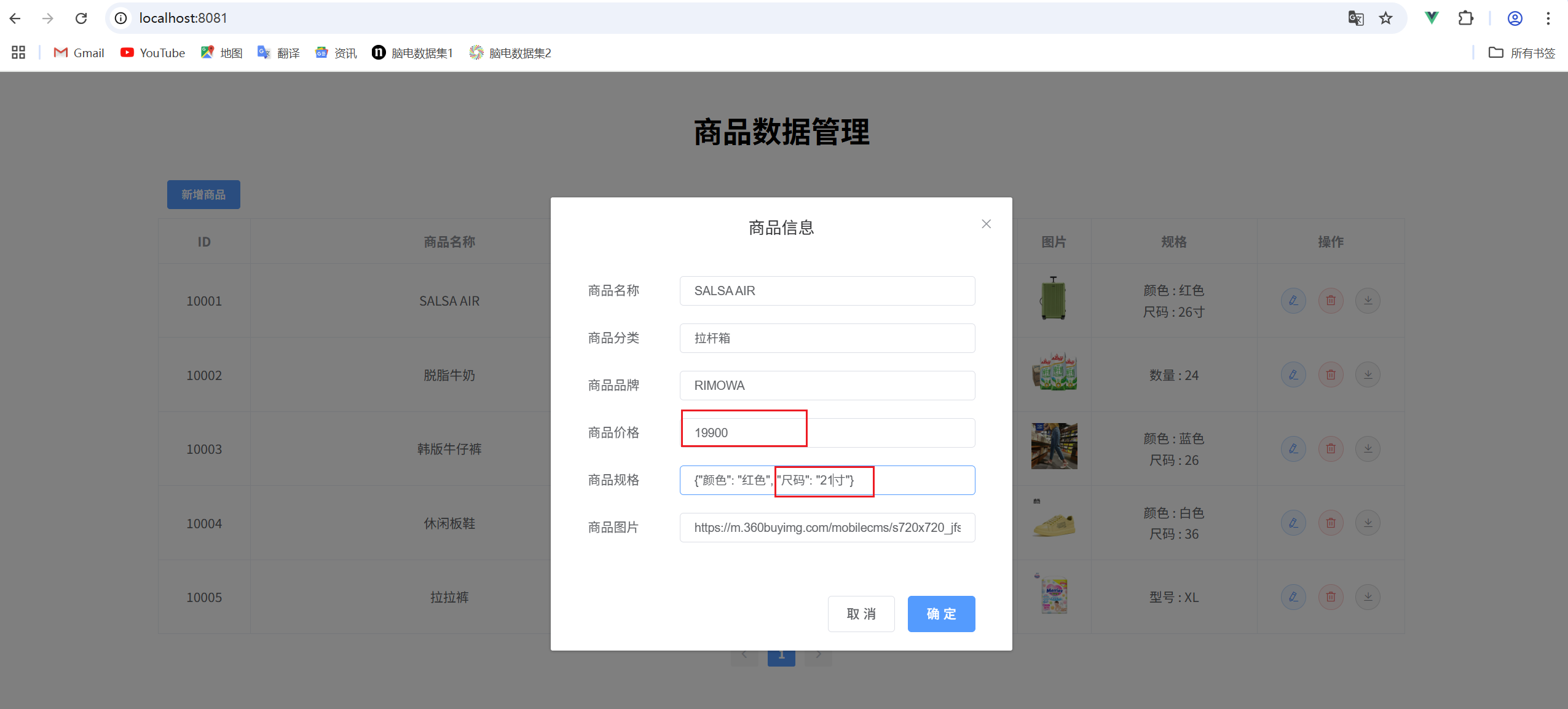Open Chrome three-dot menu
Viewport: 1568px width, 709px height.
coord(1548,18)
